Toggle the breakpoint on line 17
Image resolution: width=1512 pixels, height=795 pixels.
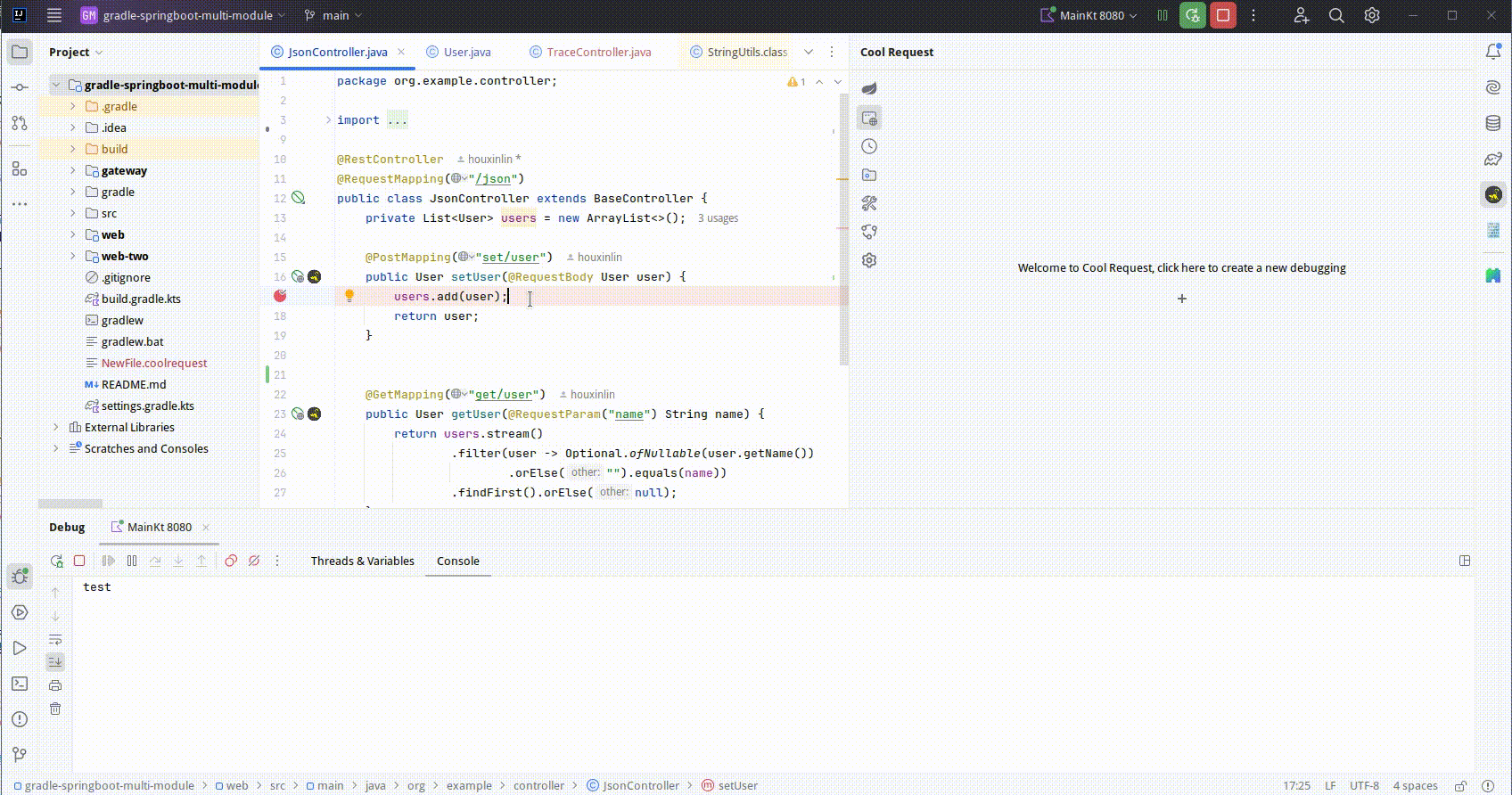pyautogui.click(x=280, y=296)
